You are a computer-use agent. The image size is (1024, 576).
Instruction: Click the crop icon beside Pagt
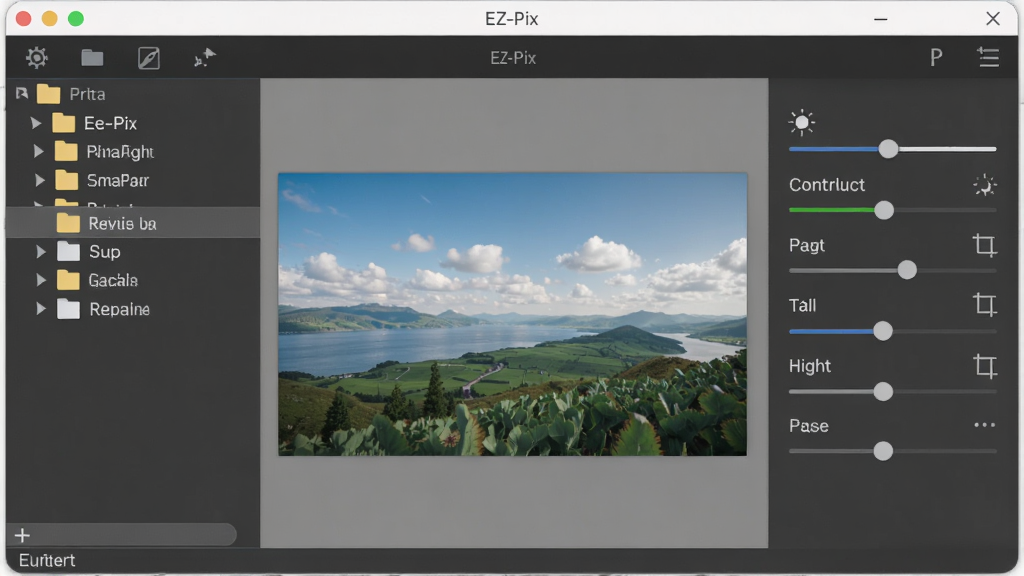pos(985,245)
